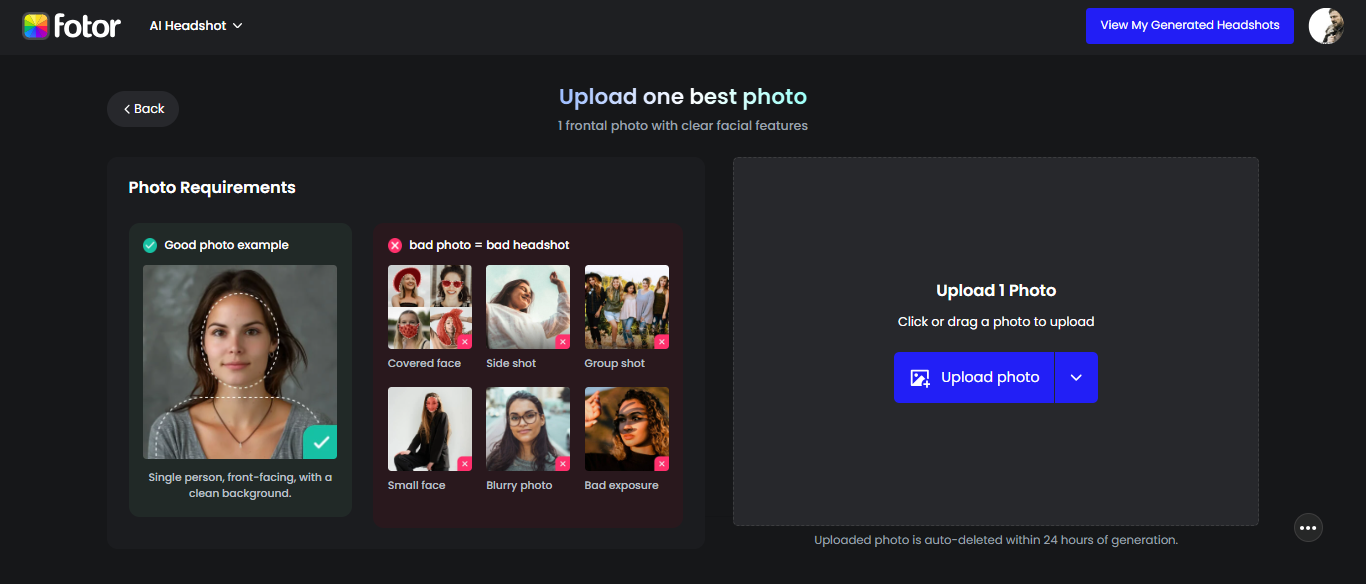Image resolution: width=1366 pixels, height=584 pixels.
Task: Open the AI Headshot dropdown
Action: [x=196, y=26]
